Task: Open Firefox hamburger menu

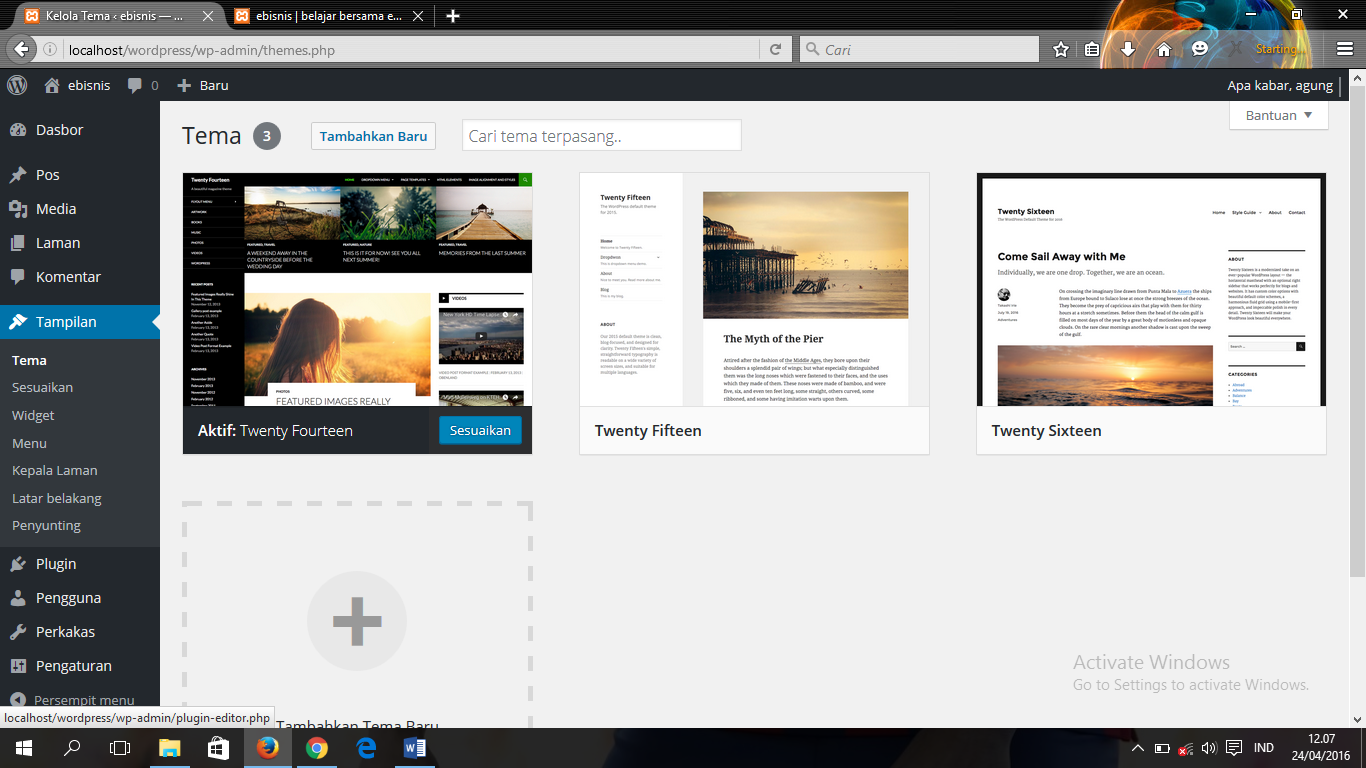Action: 1345,49
